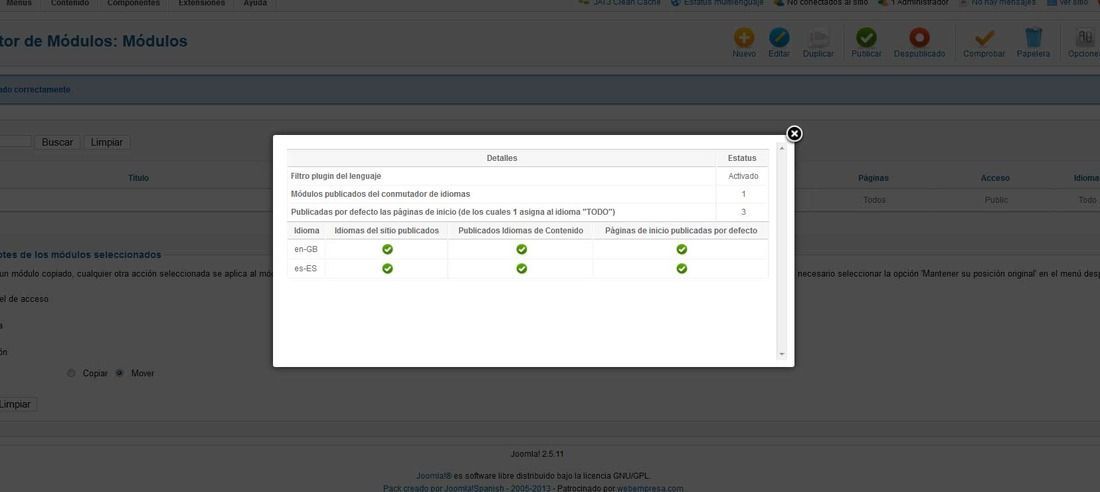Viewport: 1100px width, 492px height.
Task: Click en-GB green check for content languages
Action: tap(521, 249)
